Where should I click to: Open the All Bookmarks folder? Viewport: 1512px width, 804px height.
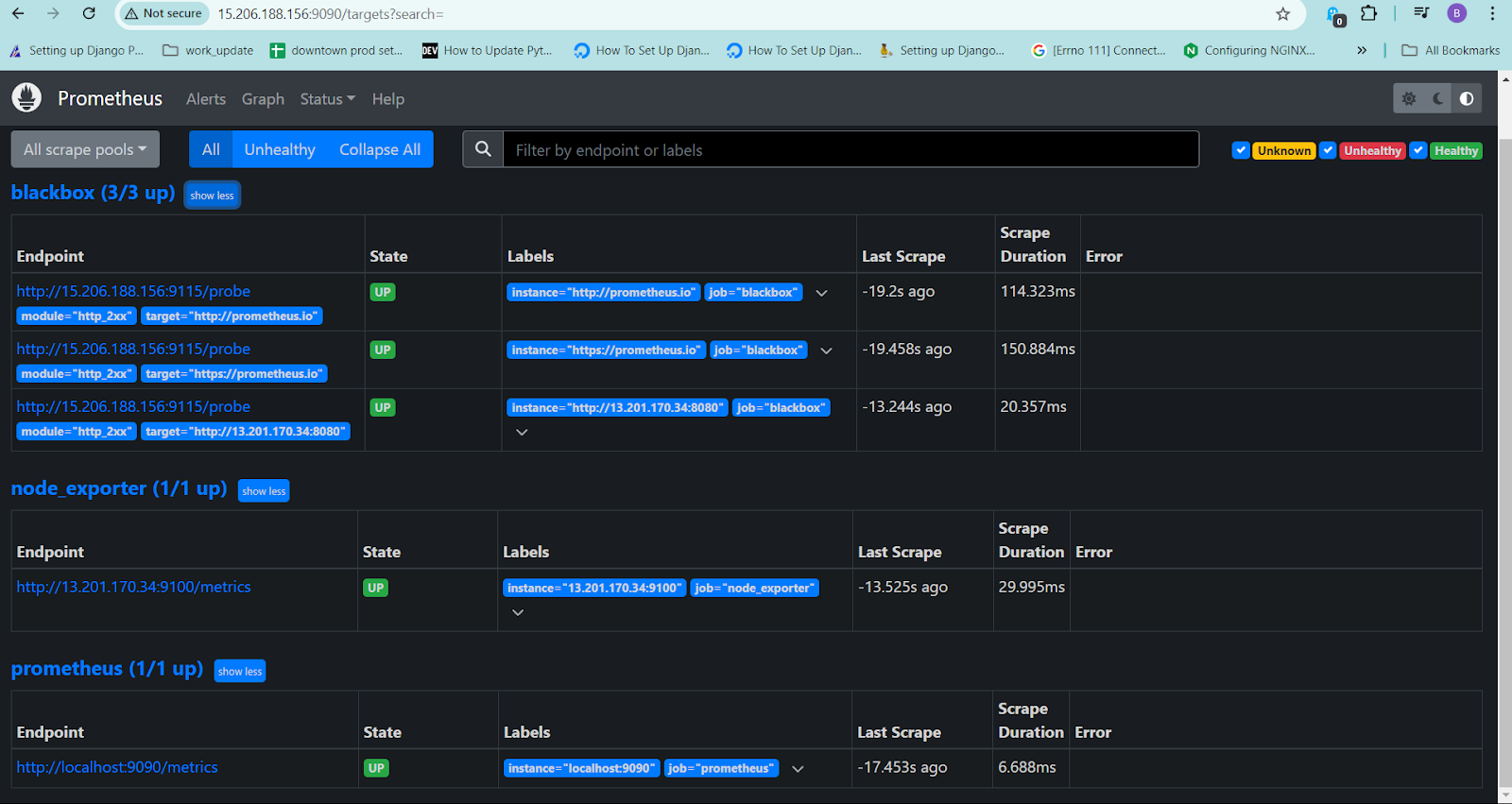point(1451,50)
